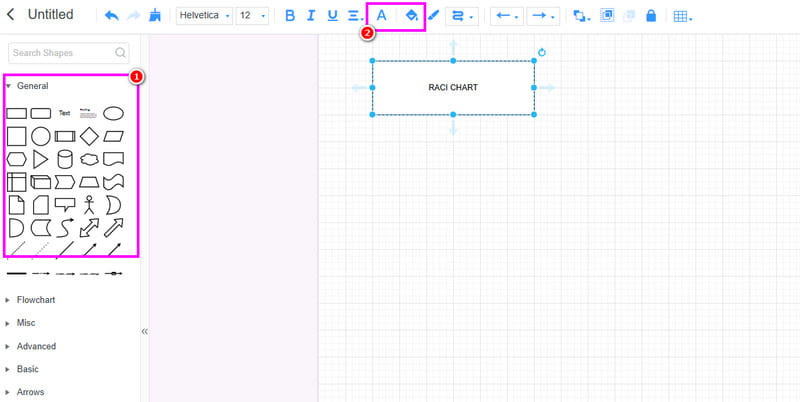Pick the cylinder shape from General

[x=65, y=159]
